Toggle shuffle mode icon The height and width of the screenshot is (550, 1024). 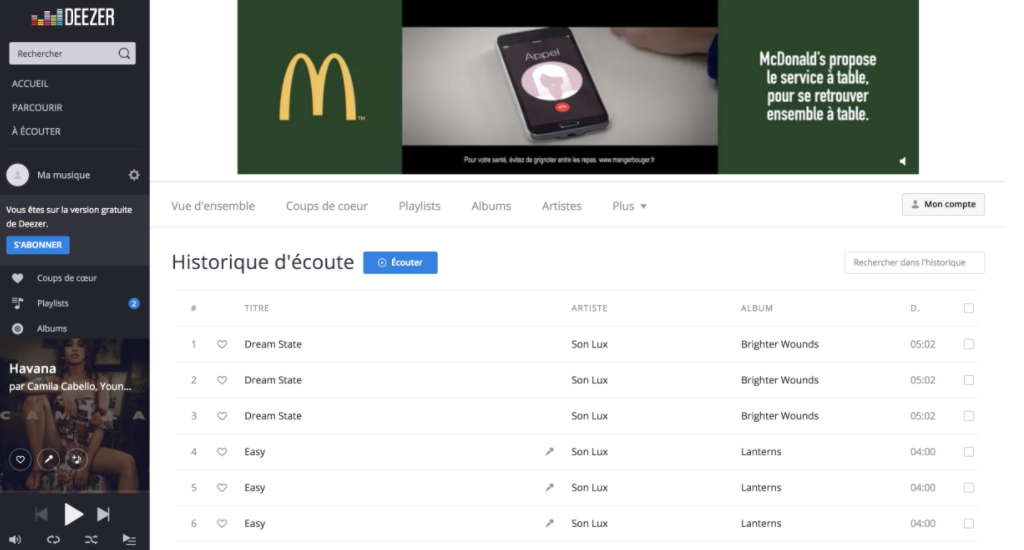pos(91,540)
